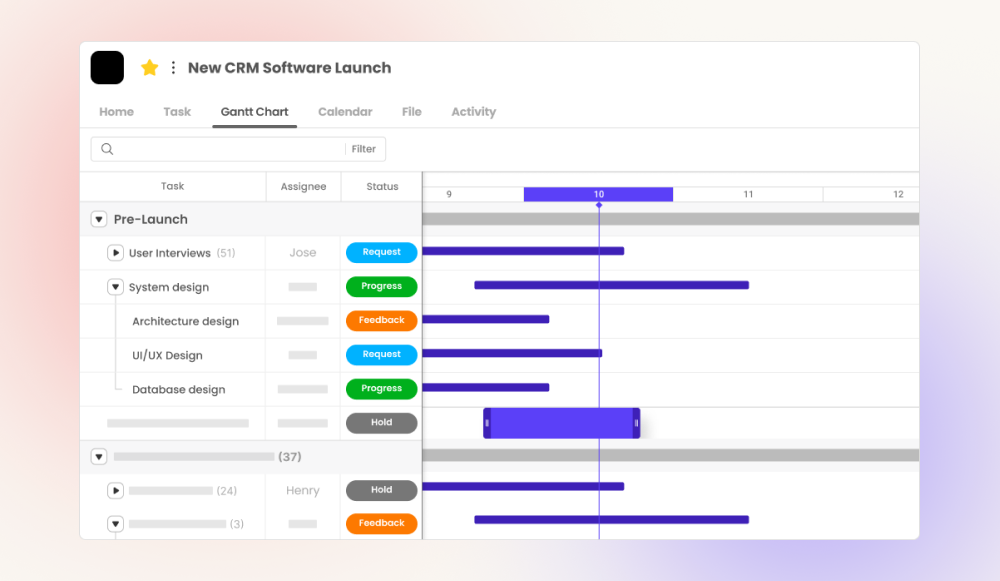1000x581 pixels.
Task: Click the Pre-Launch gray summary bar
Action: [671, 219]
